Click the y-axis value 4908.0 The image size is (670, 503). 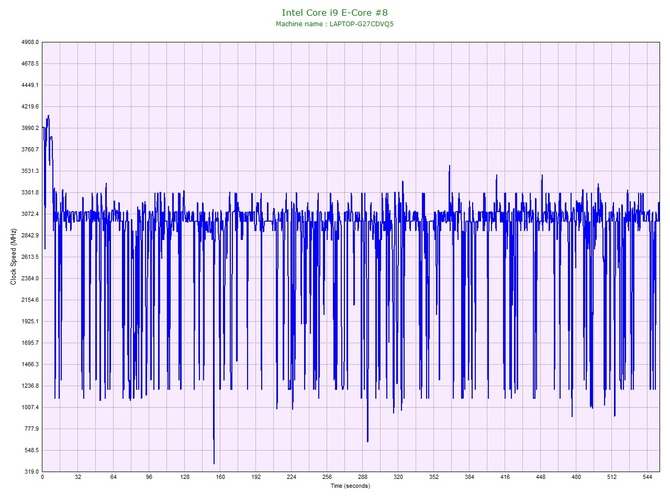[30, 42]
